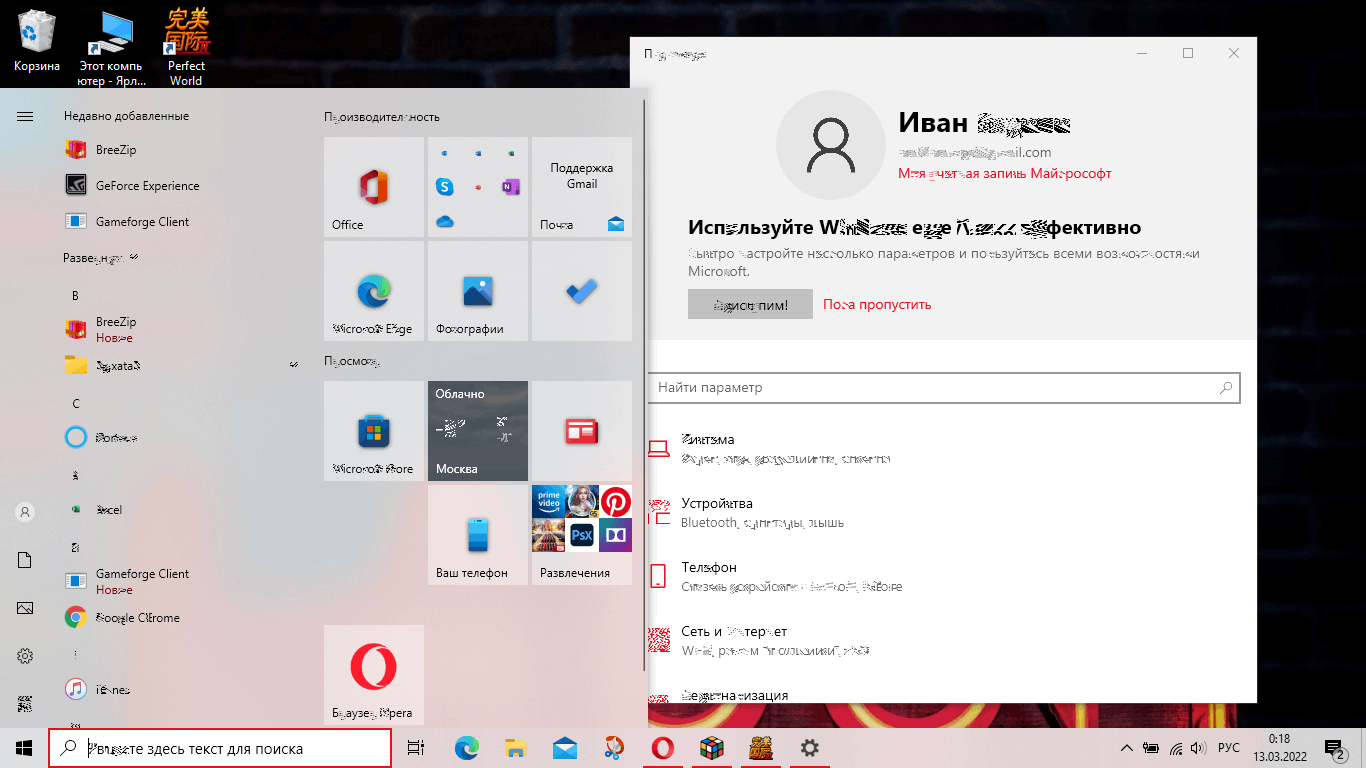Image resolution: width=1366 pixels, height=768 pixels.
Task: Open the Корзина recycle bin desktop icon
Action: [37, 40]
